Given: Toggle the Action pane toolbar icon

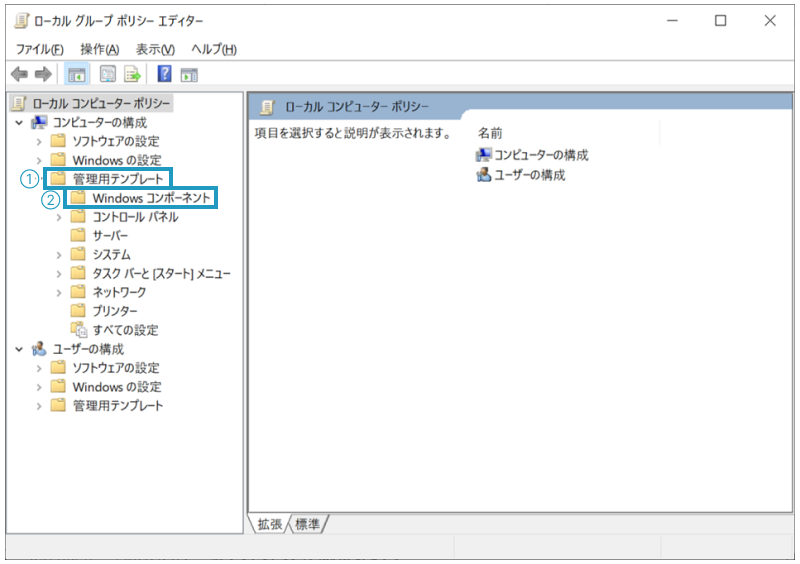Looking at the screenshot, I should coord(189,75).
